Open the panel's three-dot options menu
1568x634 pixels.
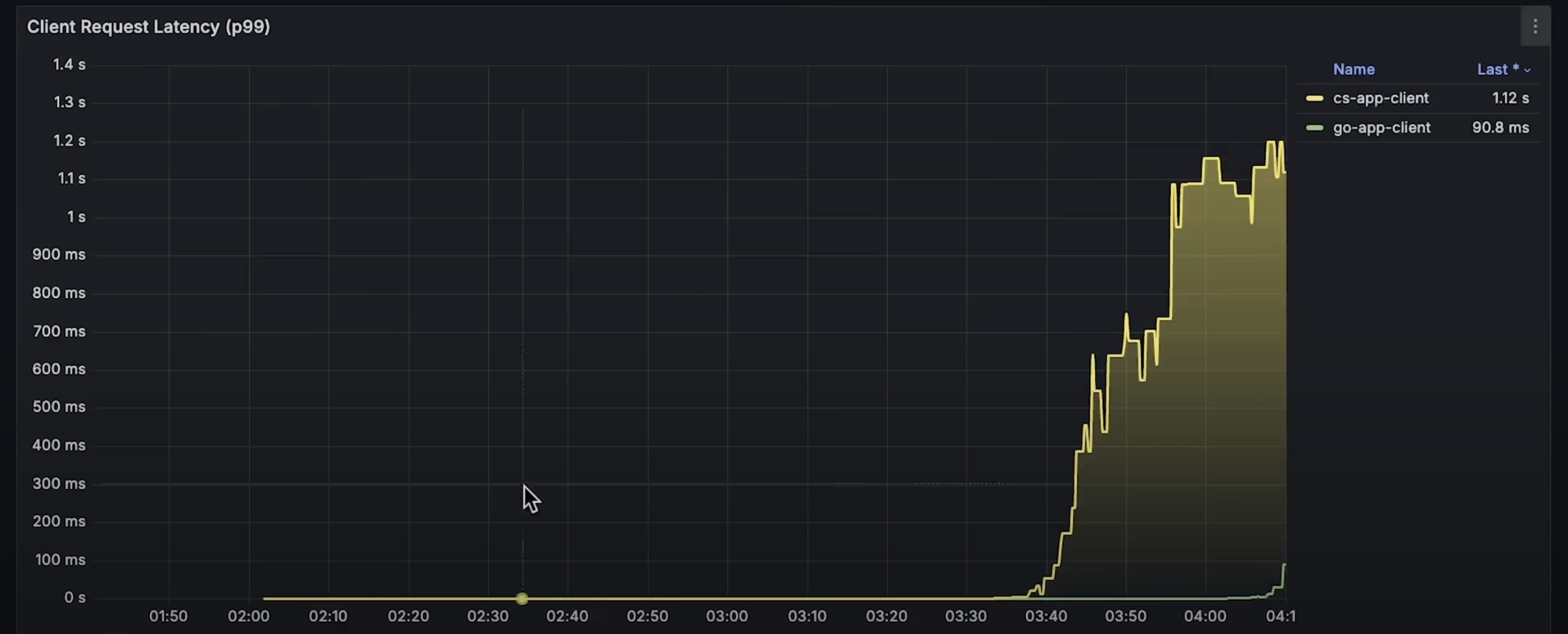point(1534,27)
